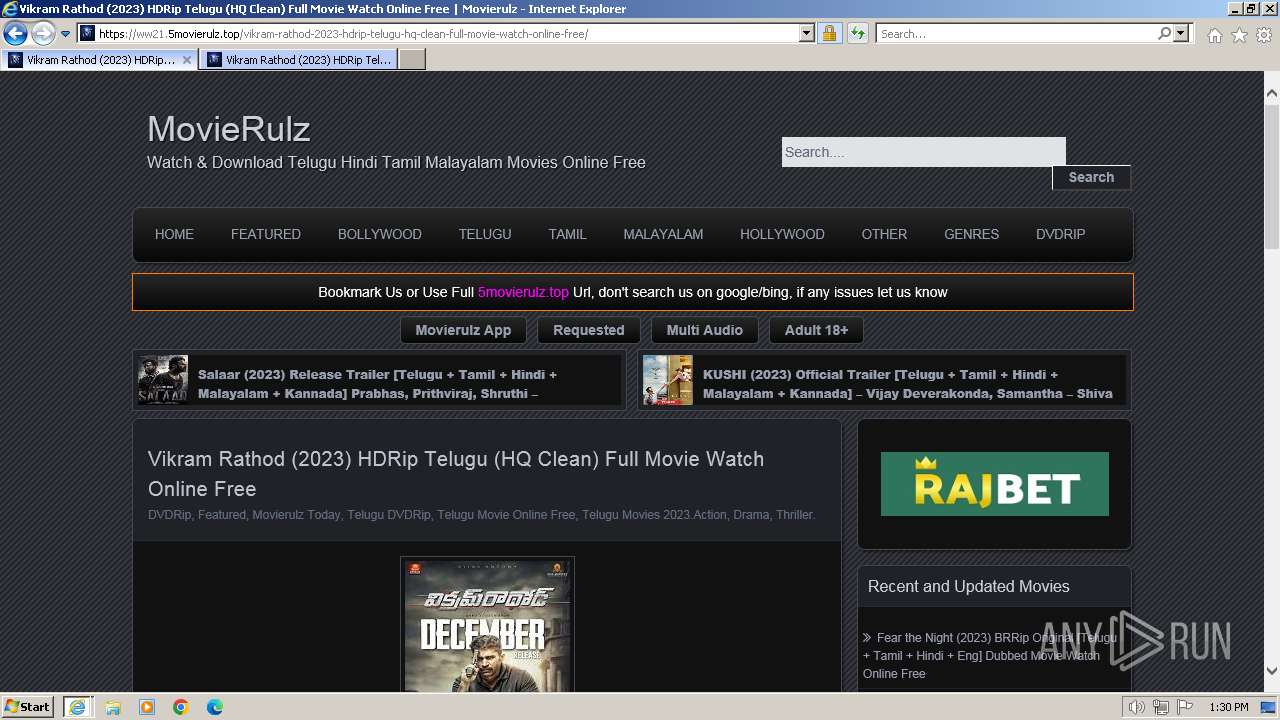
Task: Open Fear the Night (2023) link
Action: tap(990, 655)
